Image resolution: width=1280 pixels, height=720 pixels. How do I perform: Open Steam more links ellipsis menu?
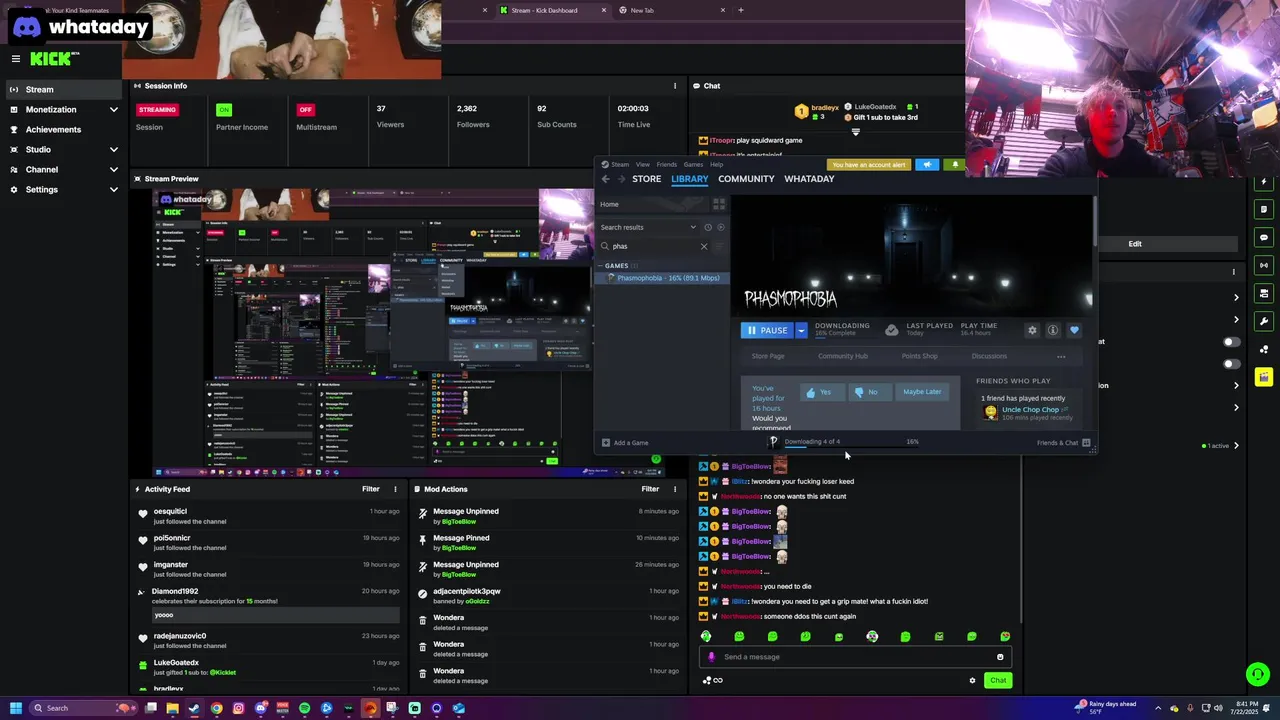point(1061,356)
